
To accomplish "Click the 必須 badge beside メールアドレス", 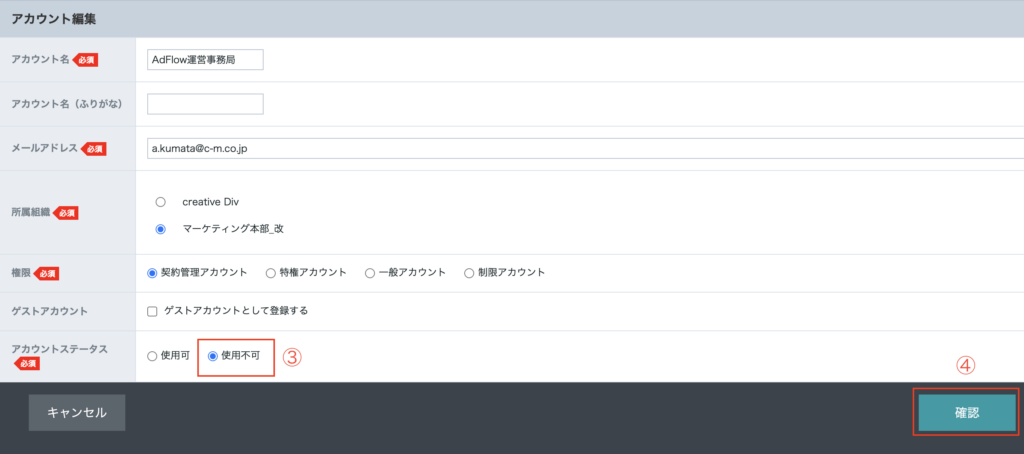I will pos(94,149).
